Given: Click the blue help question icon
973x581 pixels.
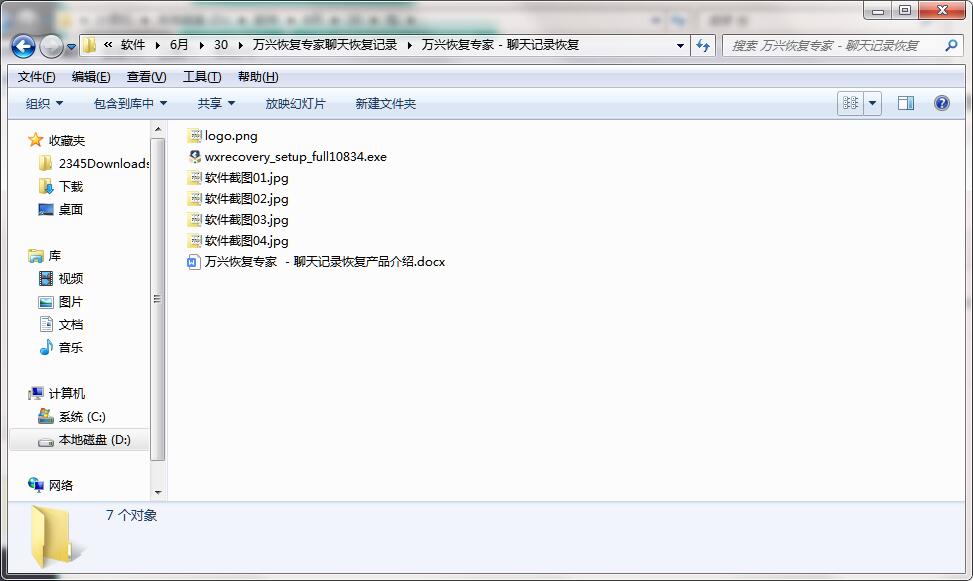Looking at the screenshot, I should (941, 103).
